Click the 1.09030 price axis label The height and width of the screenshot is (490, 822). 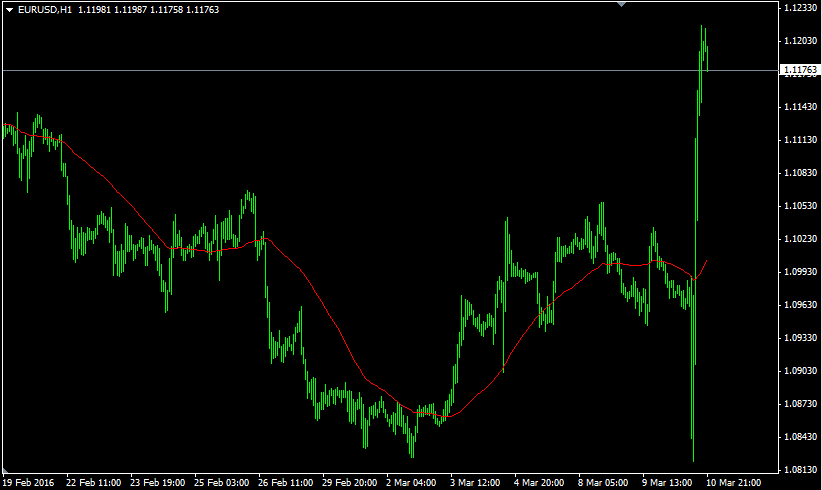click(801, 371)
